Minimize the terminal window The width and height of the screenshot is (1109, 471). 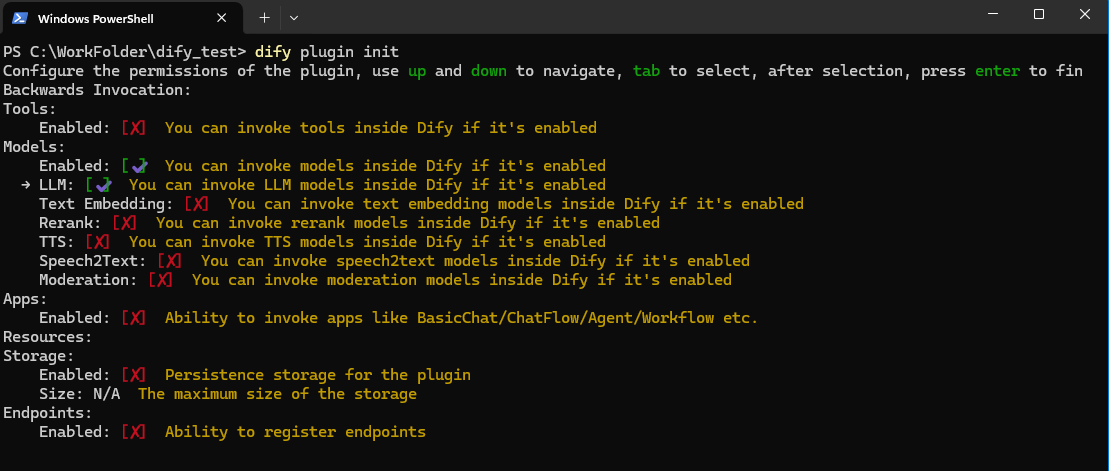[x=993, y=15]
